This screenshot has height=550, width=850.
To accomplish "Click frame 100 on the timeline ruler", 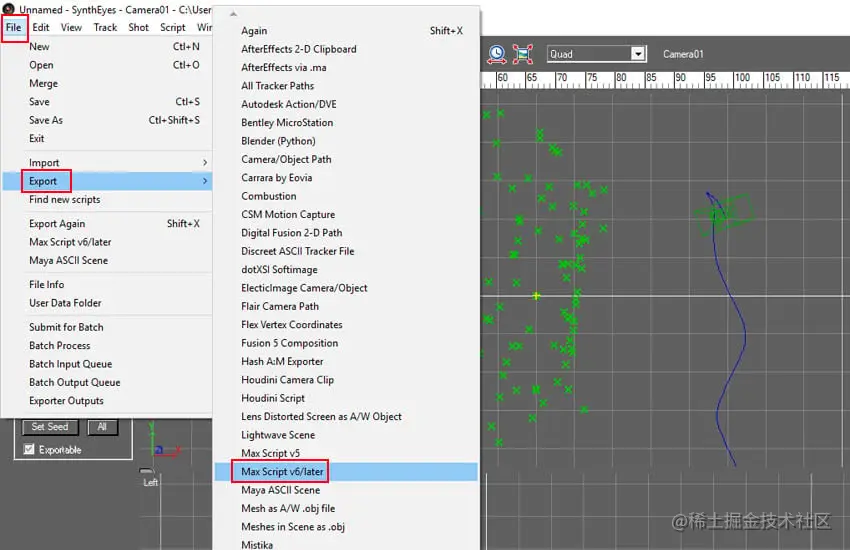I will pos(742,79).
